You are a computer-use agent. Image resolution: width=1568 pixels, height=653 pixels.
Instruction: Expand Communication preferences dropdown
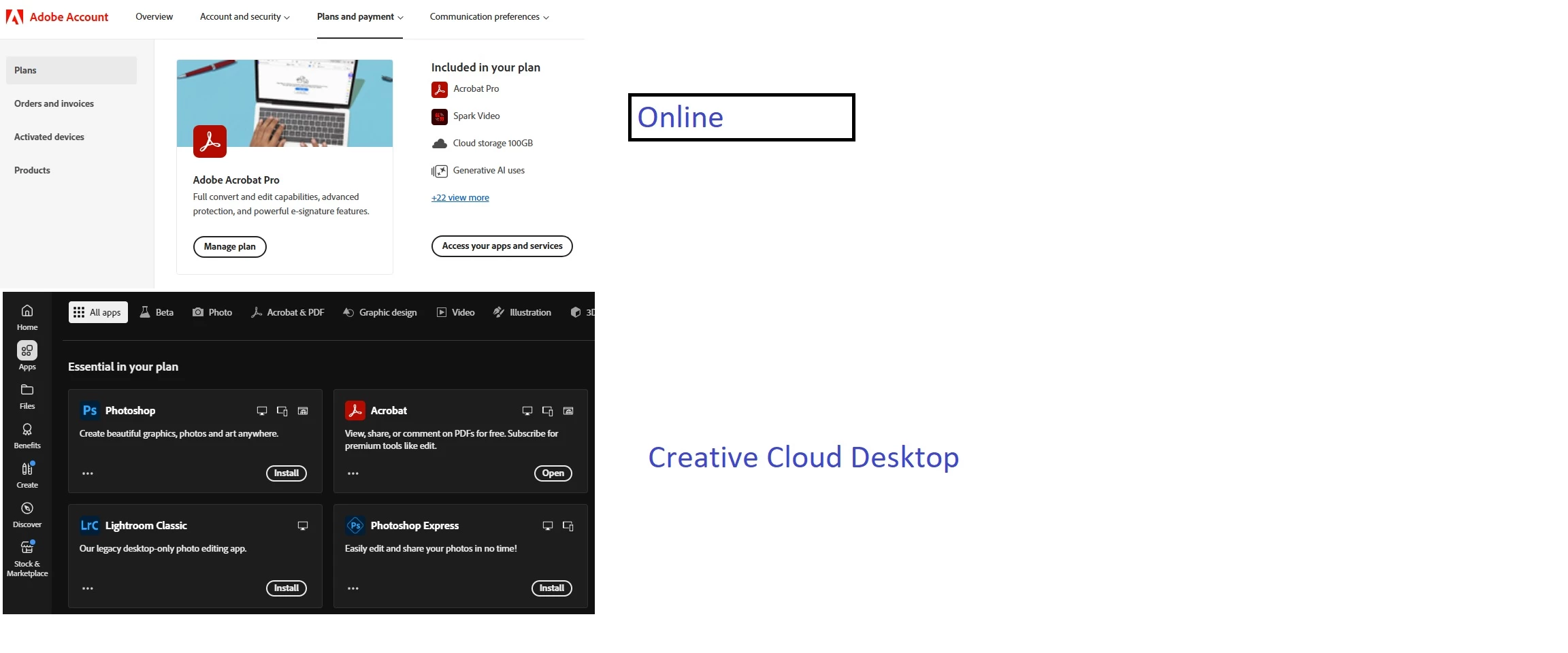pyautogui.click(x=489, y=16)
